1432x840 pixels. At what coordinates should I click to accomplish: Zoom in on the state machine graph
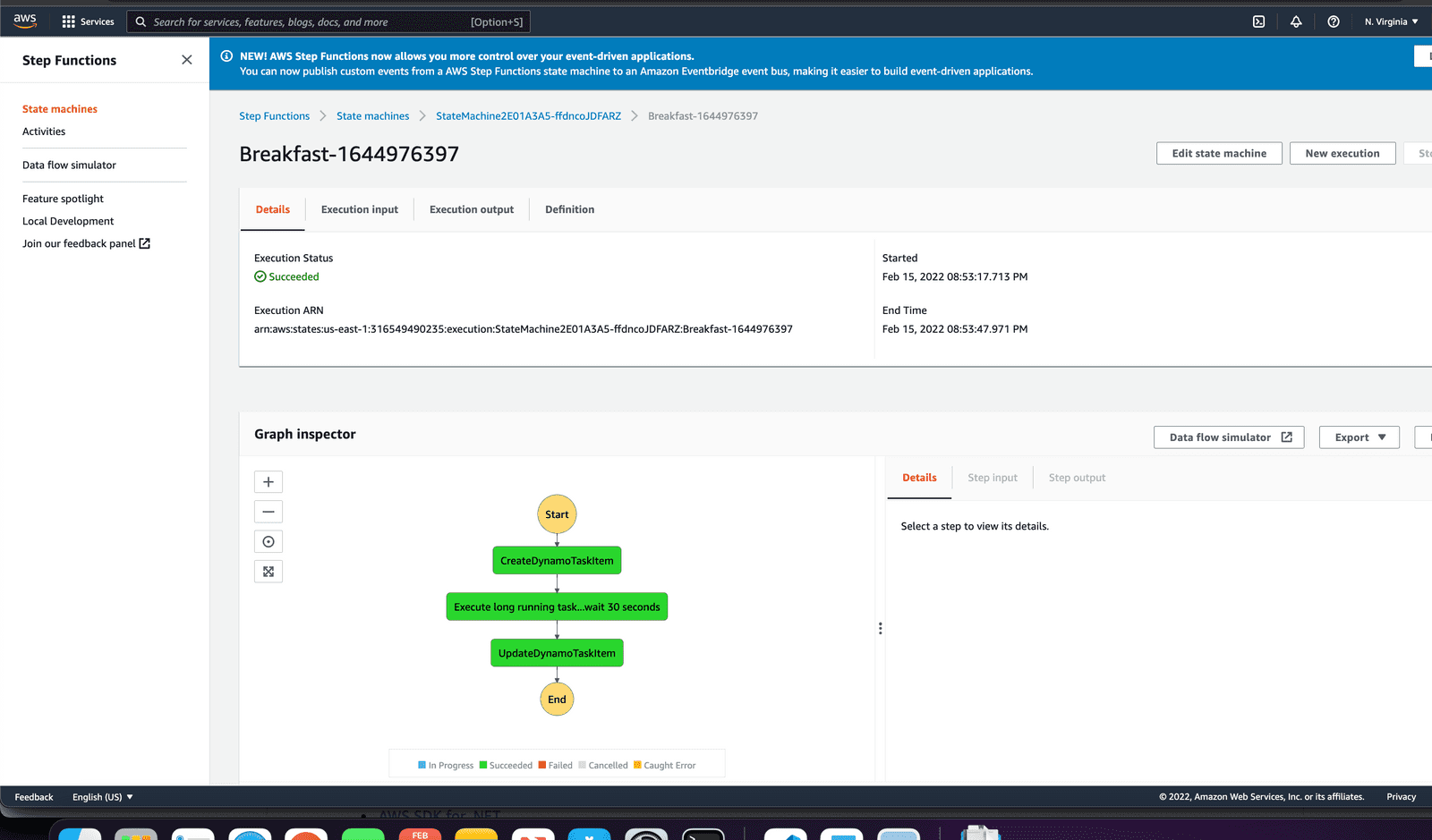(x=268, y=481)
